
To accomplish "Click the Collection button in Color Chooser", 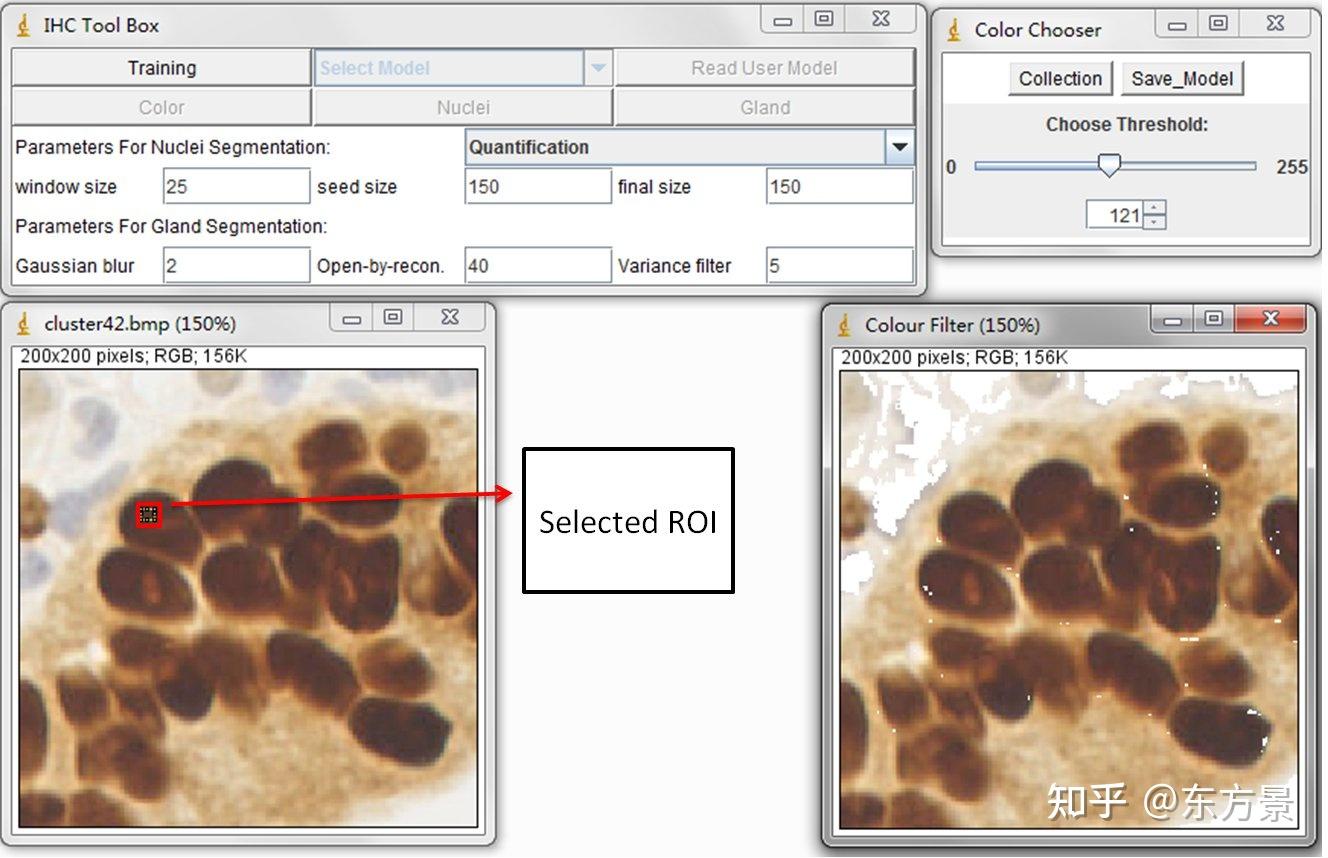I will pos(1059,78).
